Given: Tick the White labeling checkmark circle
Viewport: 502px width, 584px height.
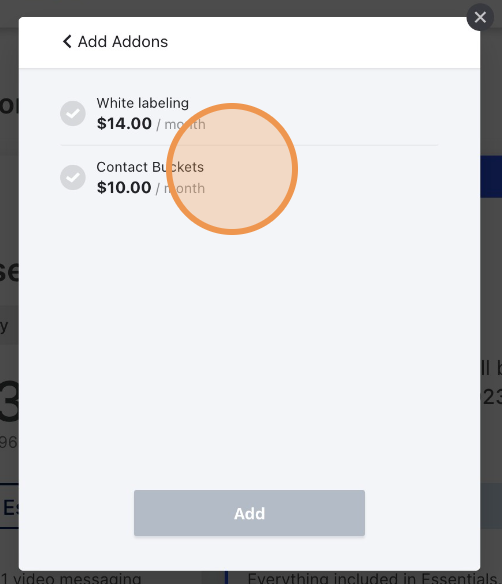Looking at the screenshot, I should click(x=73, y=113).
